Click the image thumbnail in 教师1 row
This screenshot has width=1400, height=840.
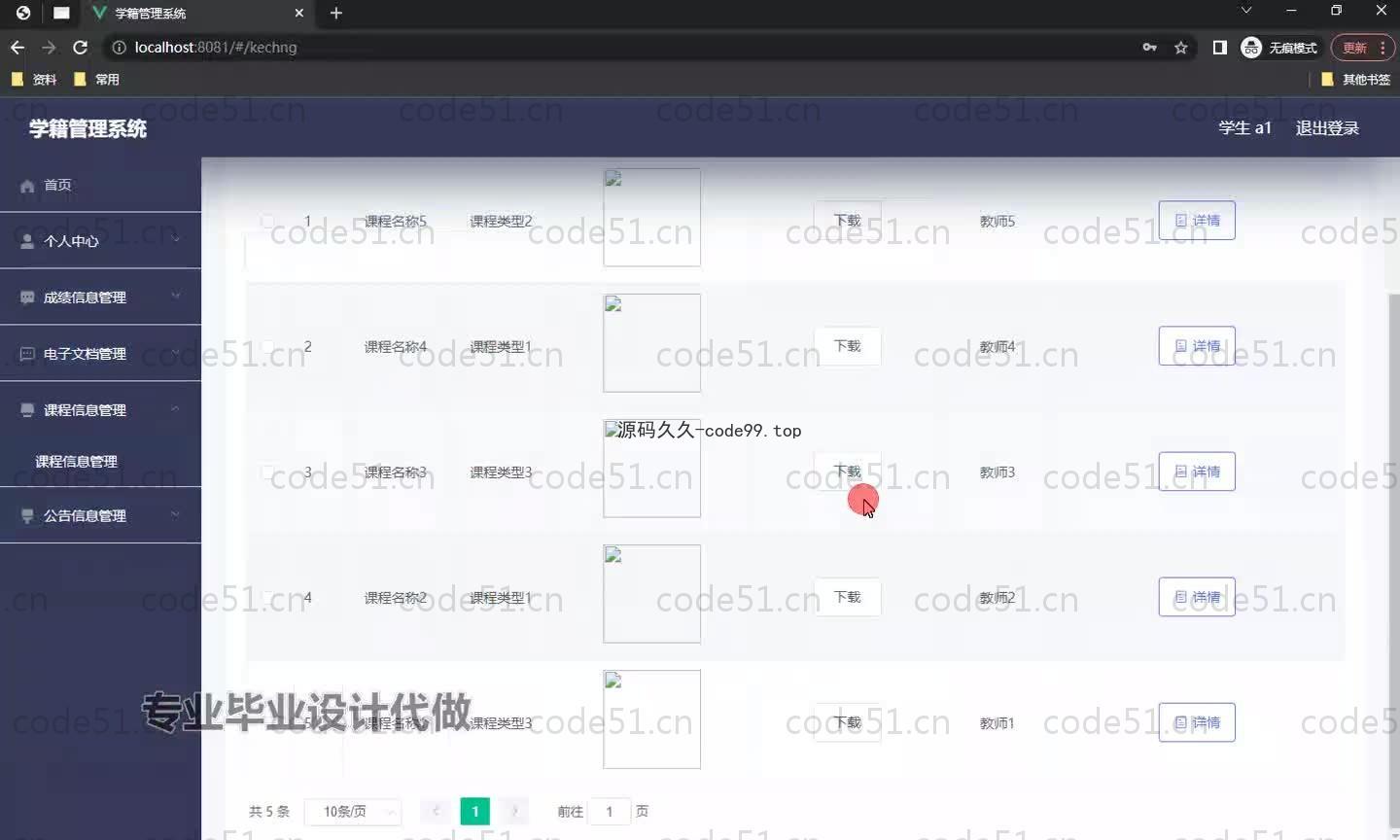(x=652, y=719)
